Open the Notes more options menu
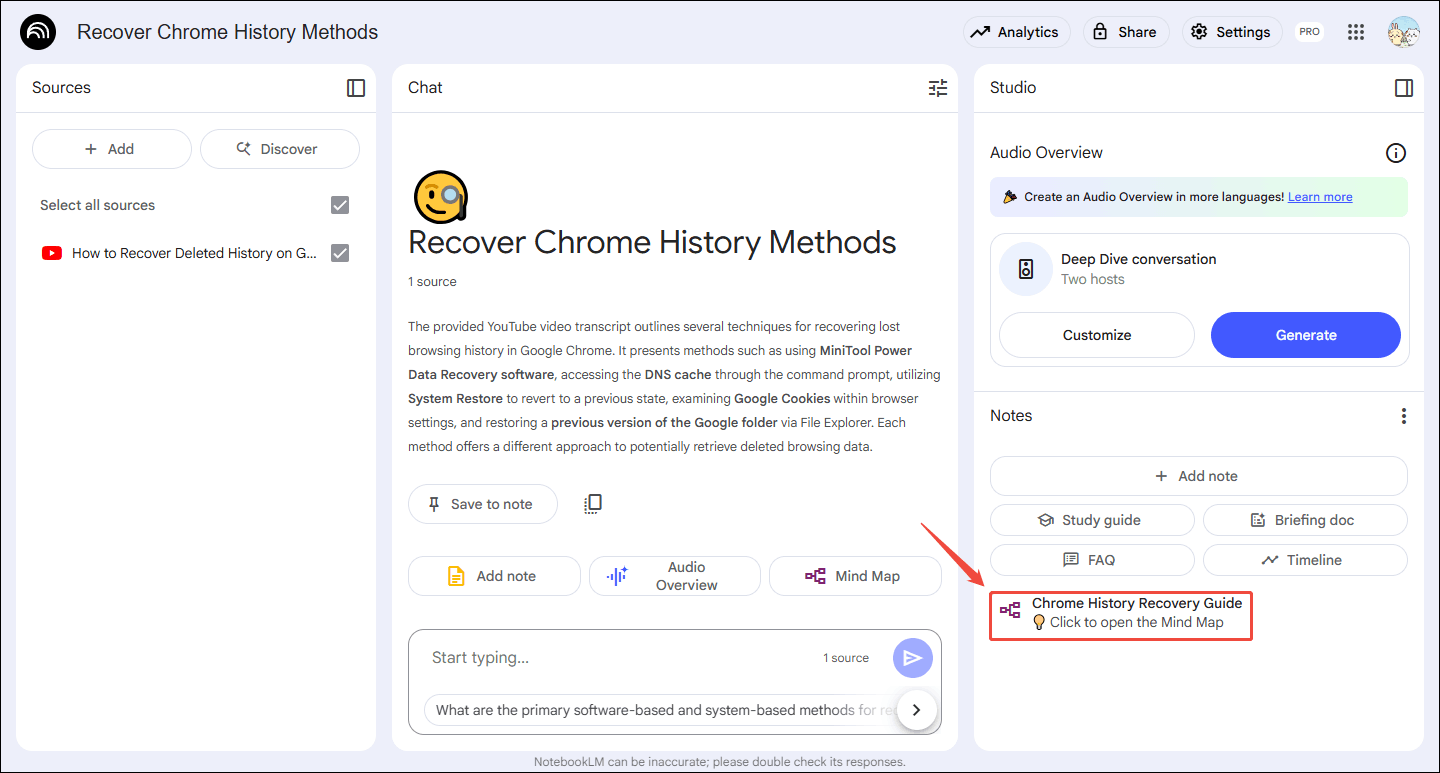 click(x=1404, y=416)
